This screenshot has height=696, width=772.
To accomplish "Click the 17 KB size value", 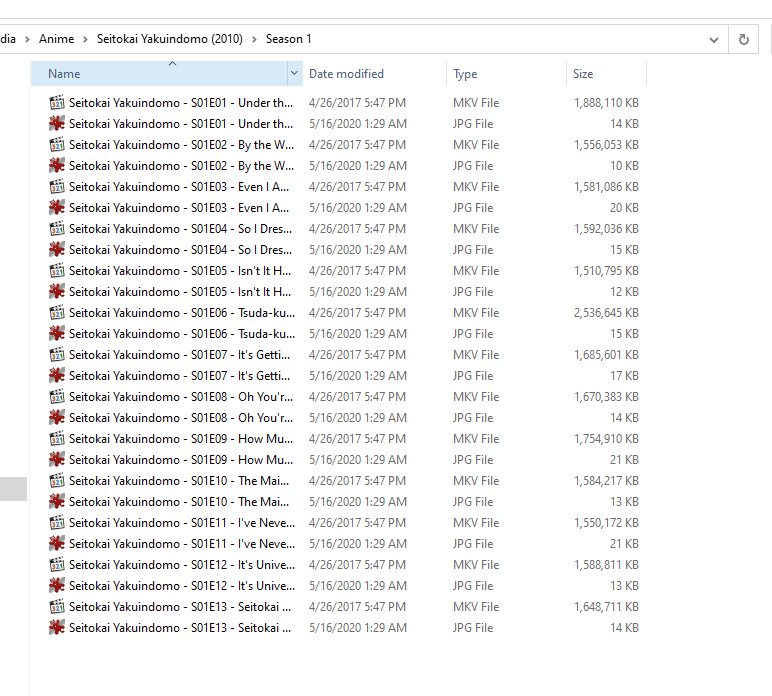I will point(624,376).
